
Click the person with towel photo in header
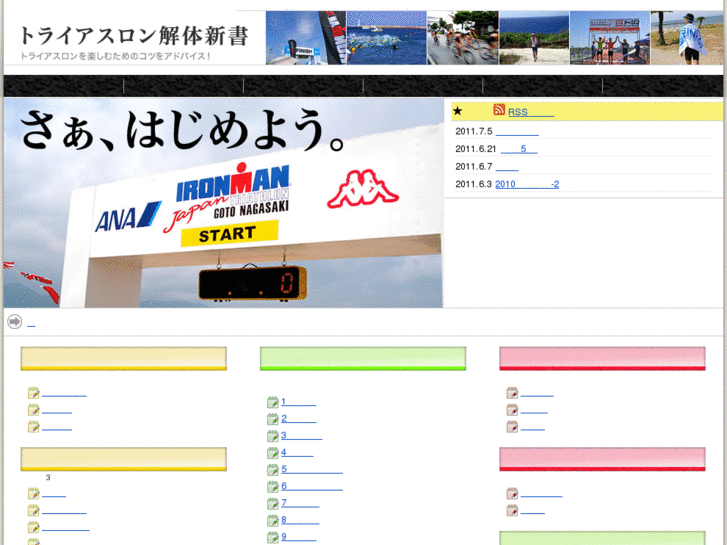click(x=687, y=38)
